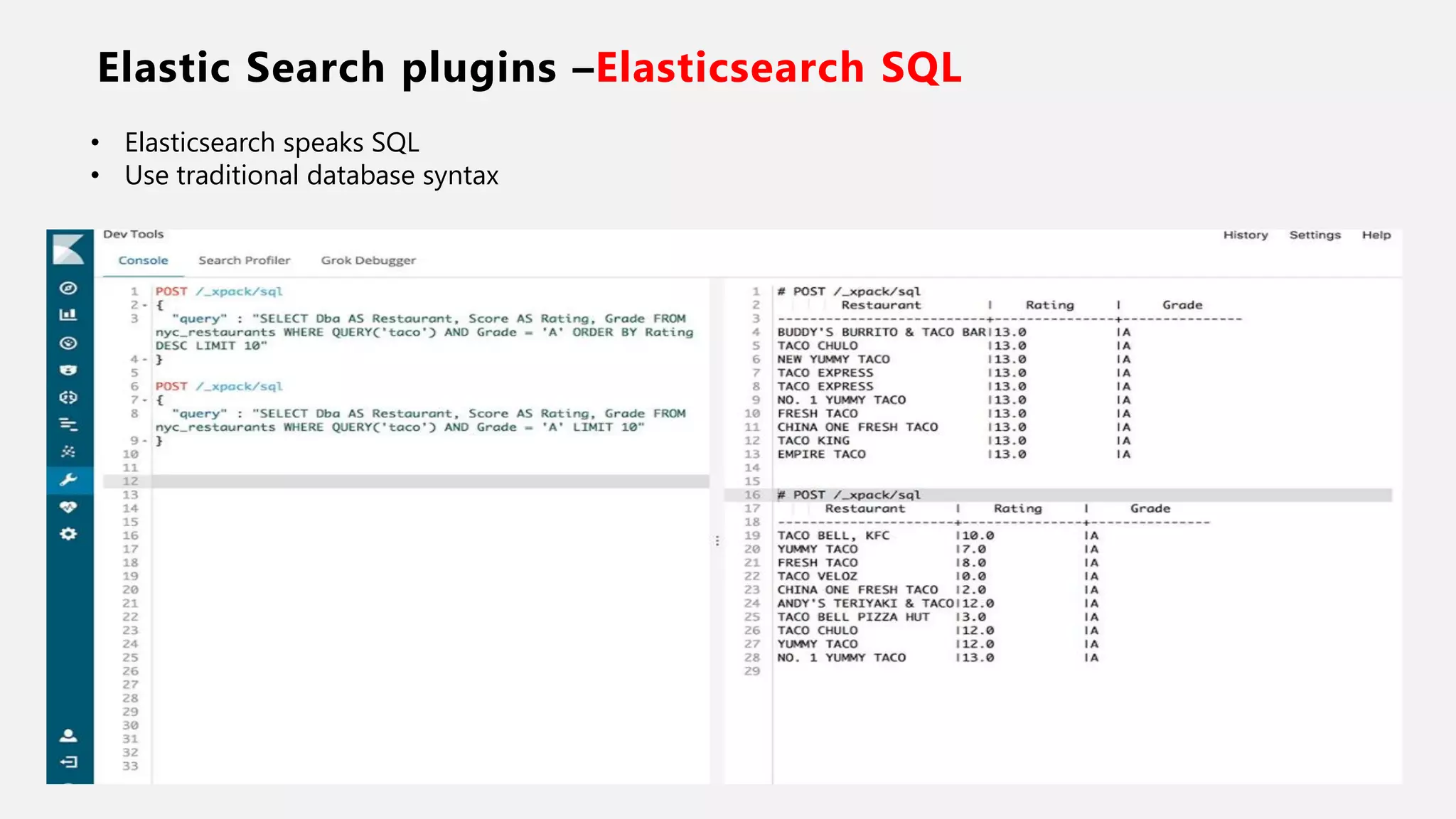Click the second 'POST /_xpack/sql' request at line 6
Screen dimensions: 1456x819
[x=219, y=386]
